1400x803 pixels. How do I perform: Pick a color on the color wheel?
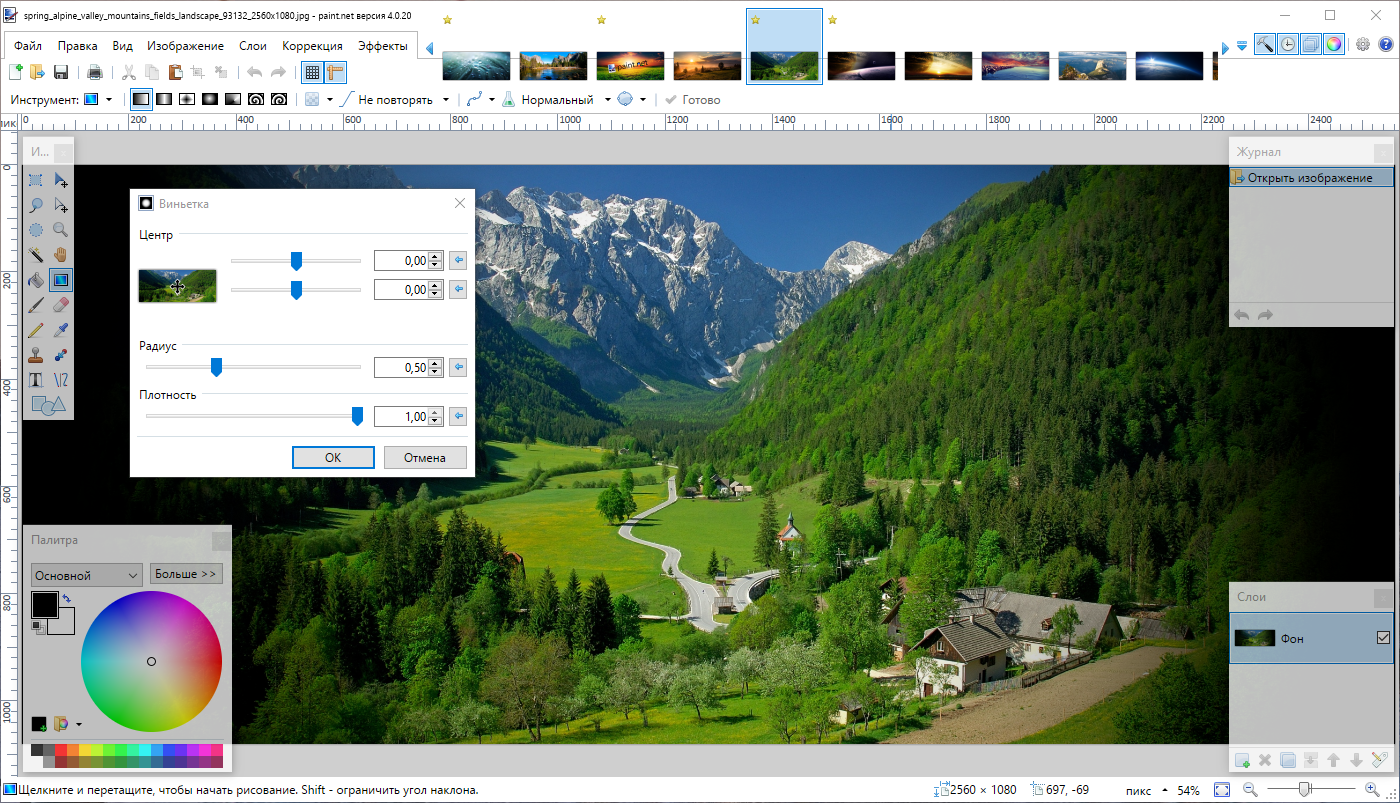(x=151, y=661)
